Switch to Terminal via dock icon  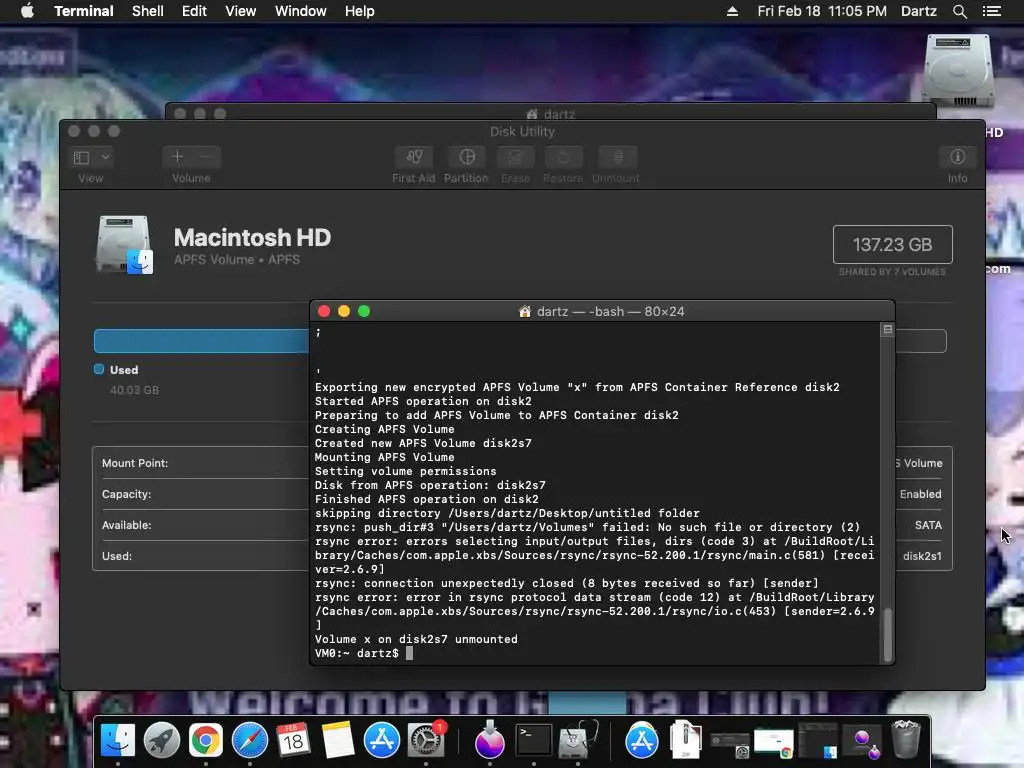534,741
